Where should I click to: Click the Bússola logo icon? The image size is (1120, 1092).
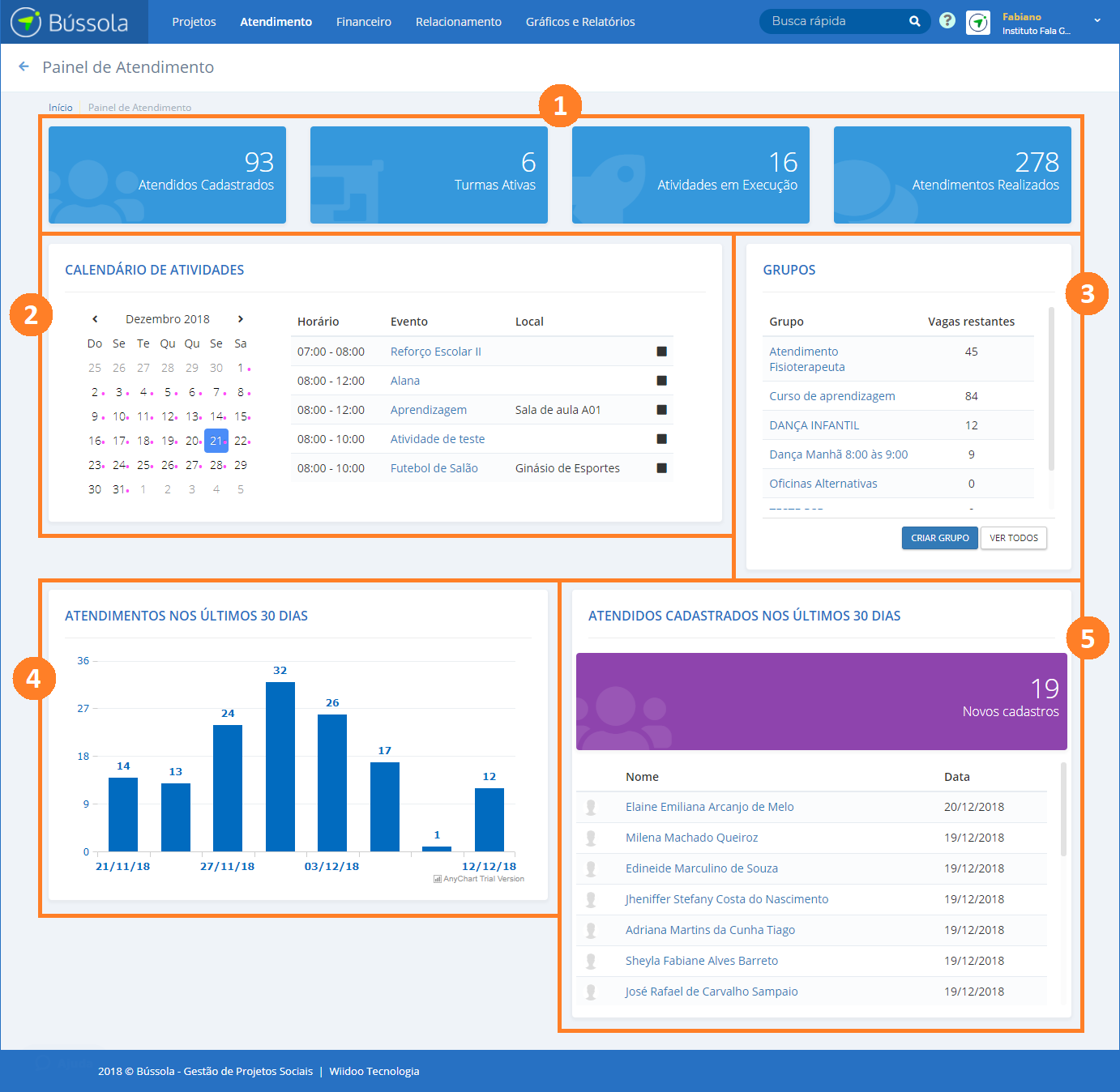coord(26,22)
